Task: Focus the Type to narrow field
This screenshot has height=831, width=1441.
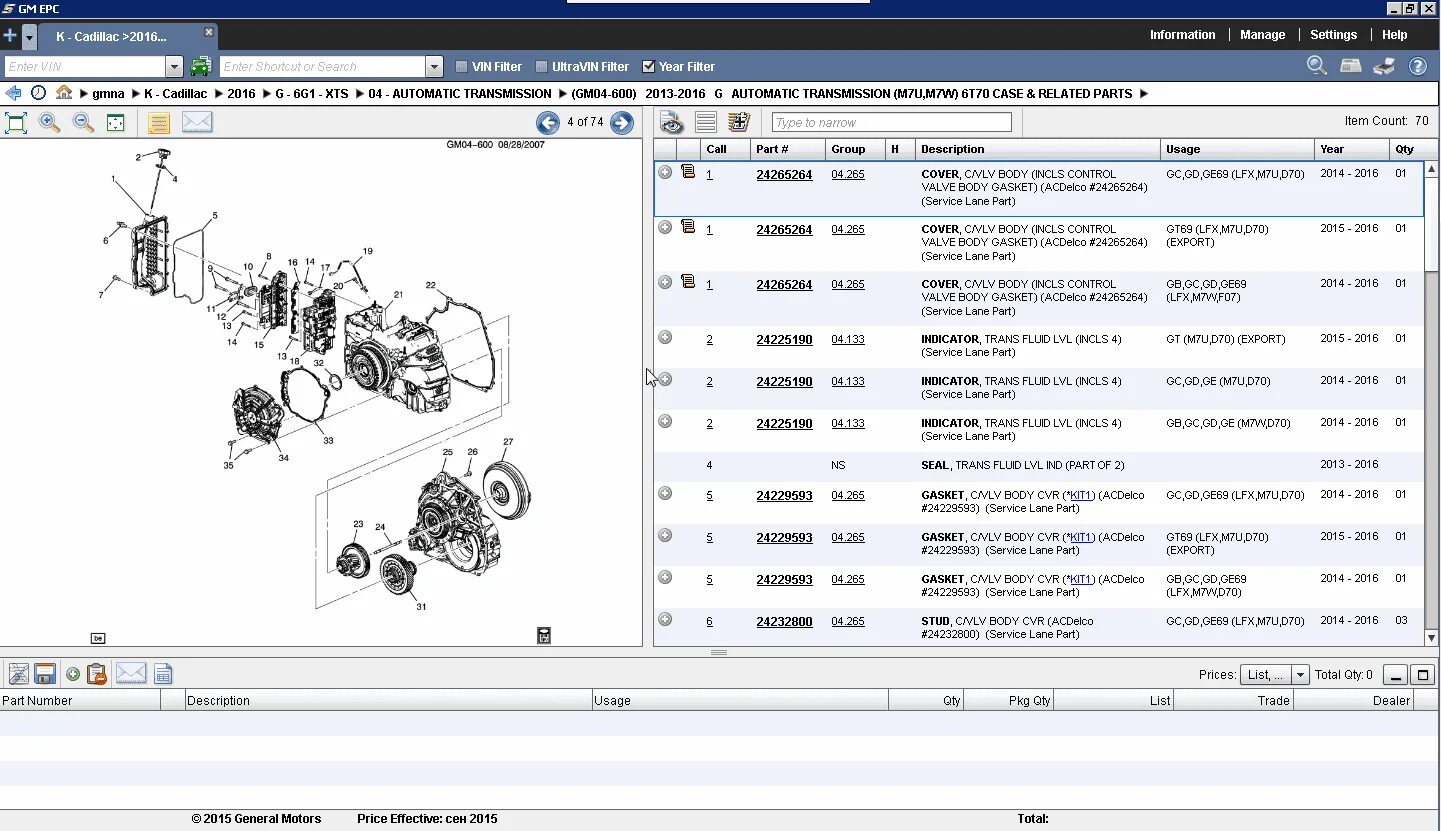Action: 891,123
